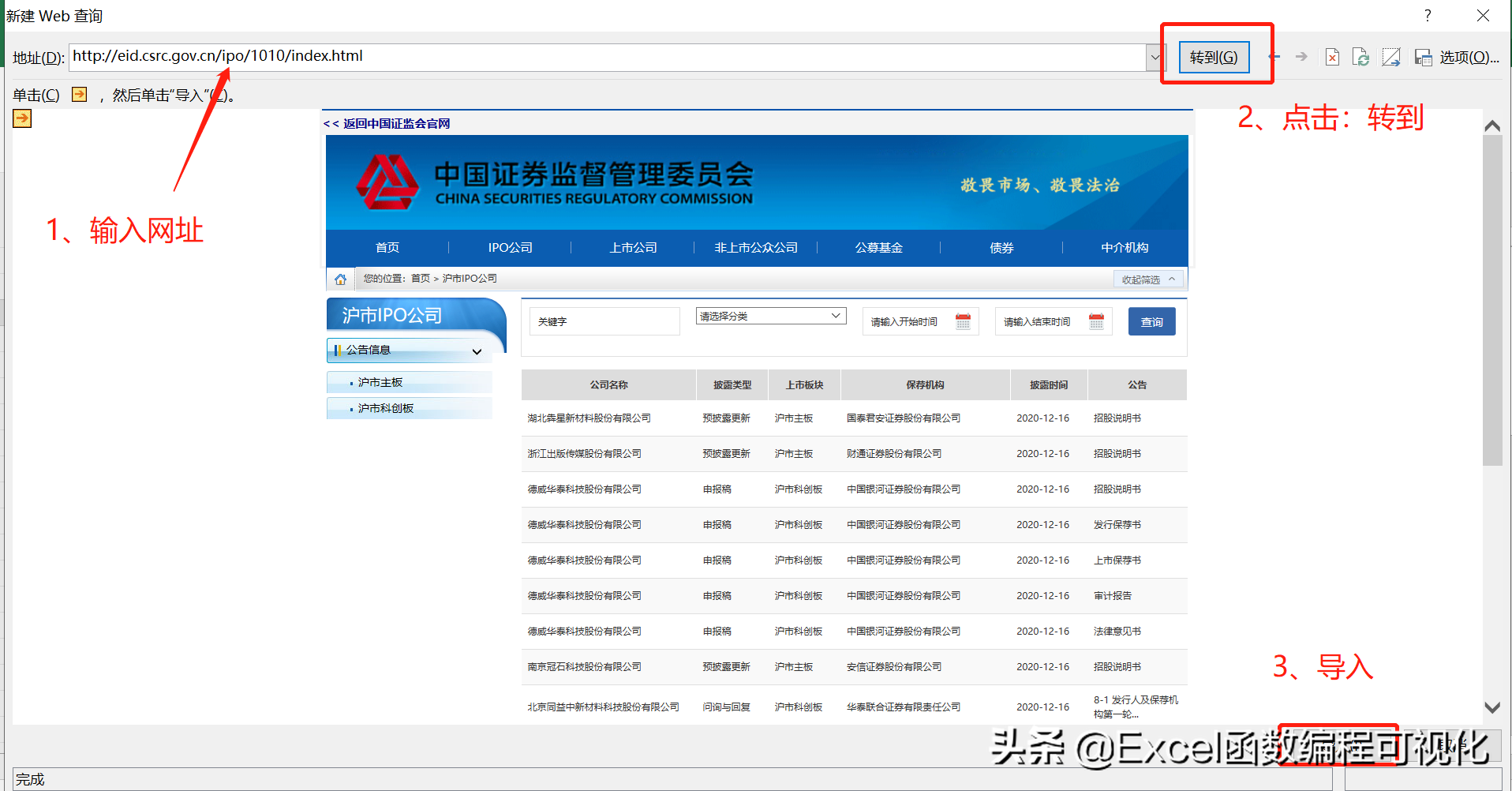1512x791 pixels.
Task: Click the scrollbar down arrow
Action: (1492, 707)
